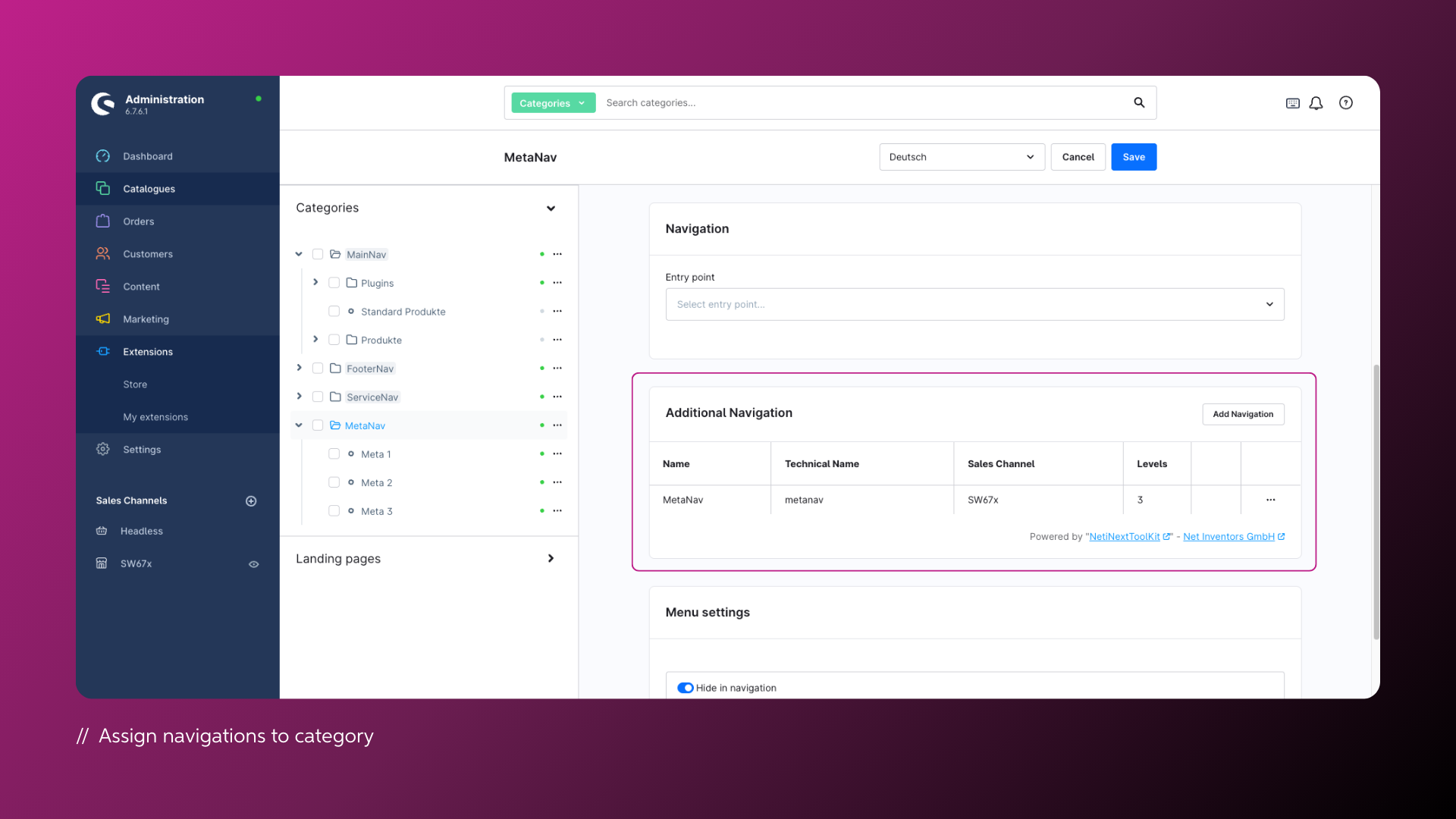
Task: Open context menu for Standard Produkte
Action: click(557, 311)
